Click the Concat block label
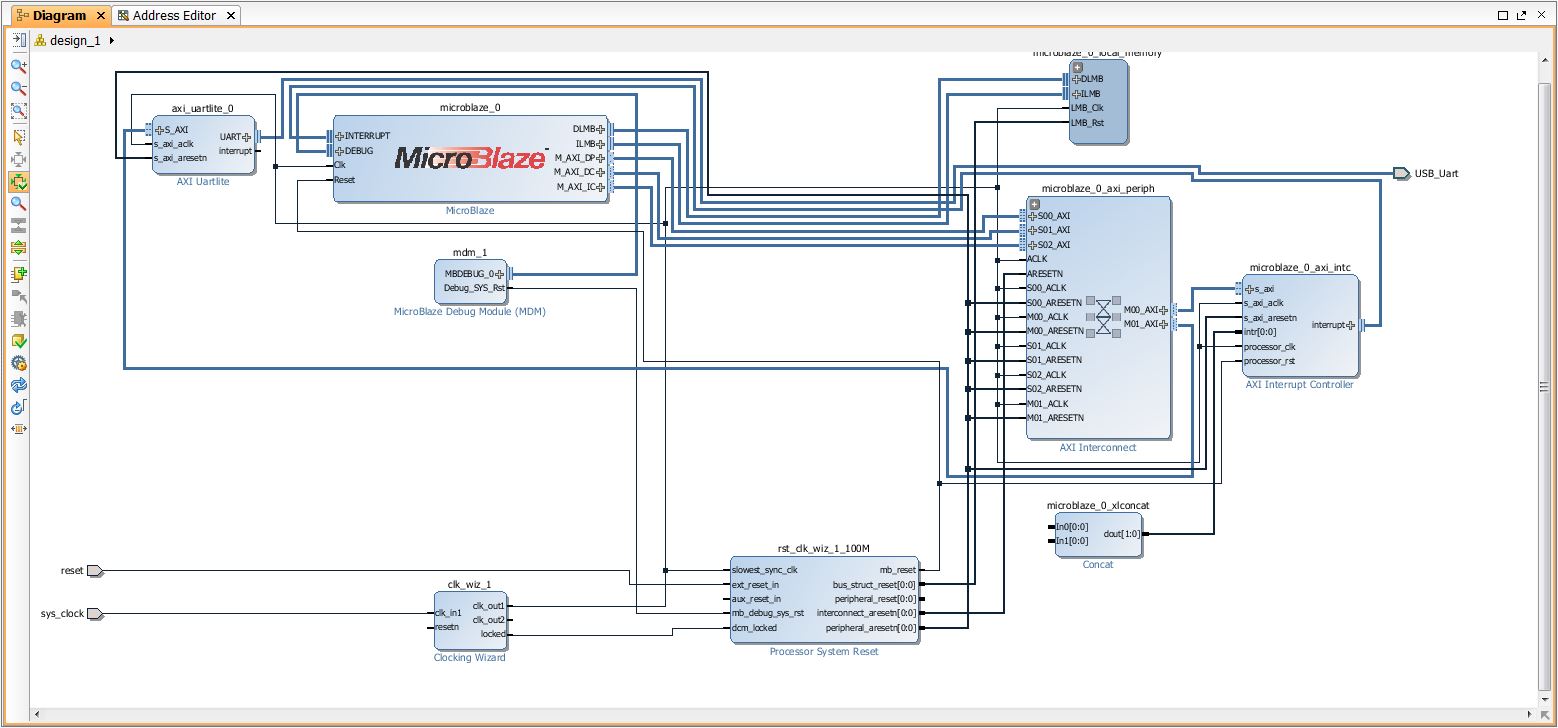The width and height of the screenshot is (1558, 728). click(x=1097, y=565)
